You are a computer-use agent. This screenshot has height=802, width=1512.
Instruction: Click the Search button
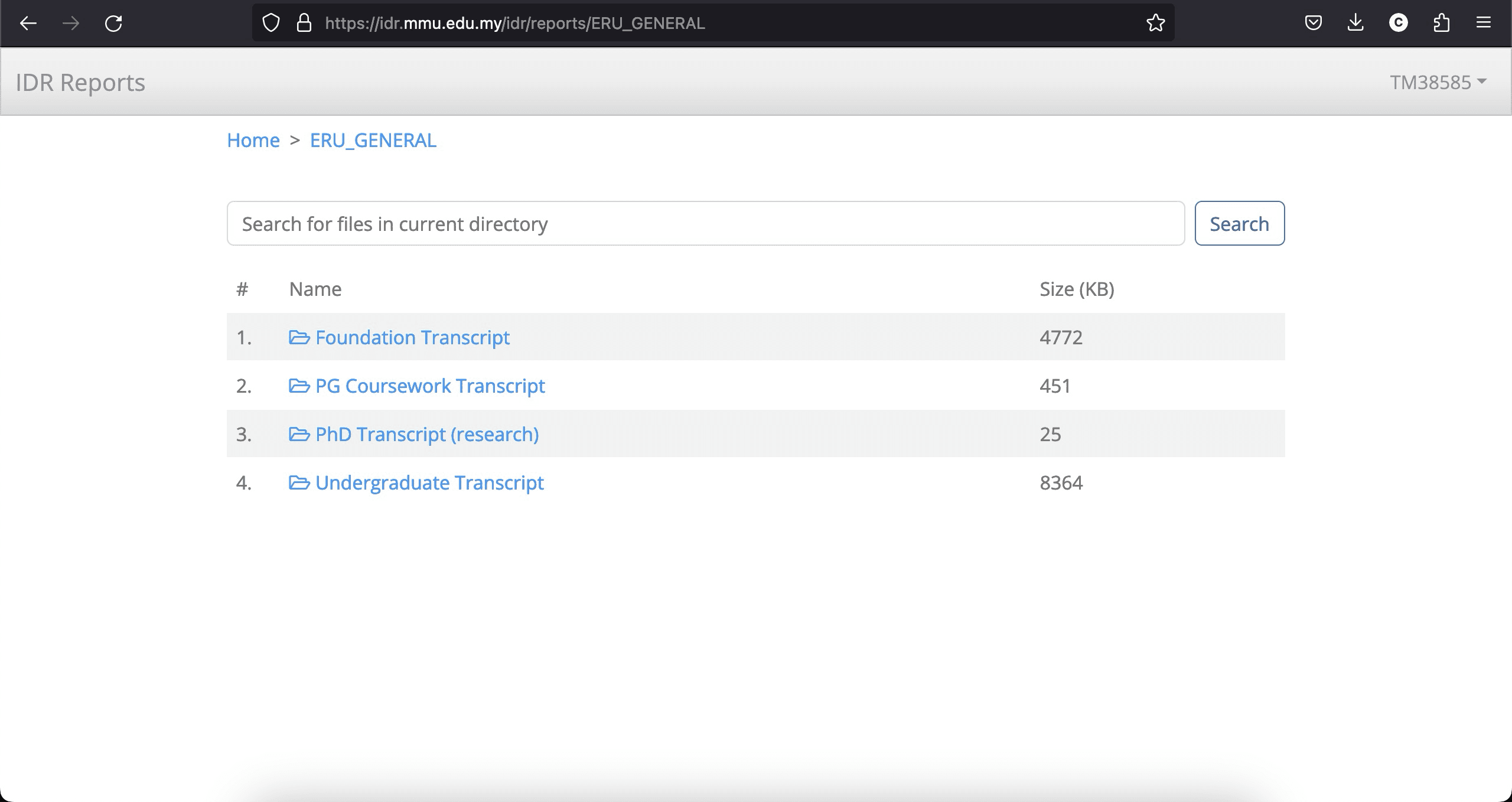1239,224
